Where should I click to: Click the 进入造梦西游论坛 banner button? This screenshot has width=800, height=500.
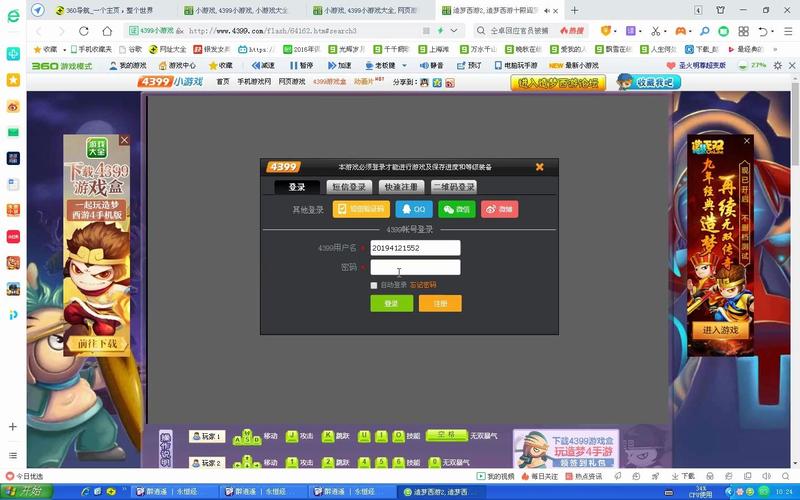[x=558, y=83]
